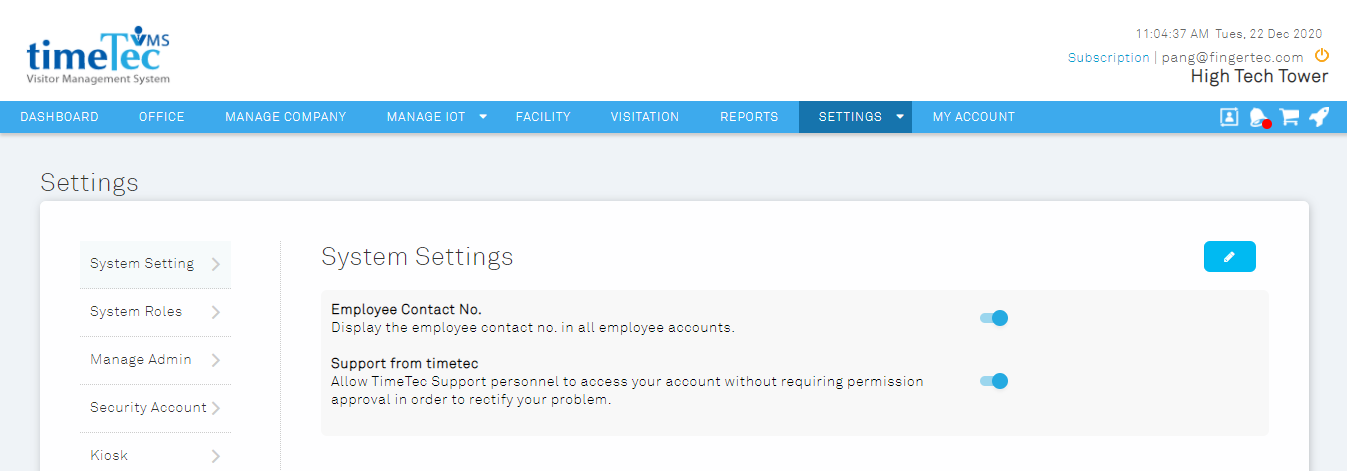The image size is (1347, 471).
Task: Click the Subscription link
Action: tap(1108, 58)
